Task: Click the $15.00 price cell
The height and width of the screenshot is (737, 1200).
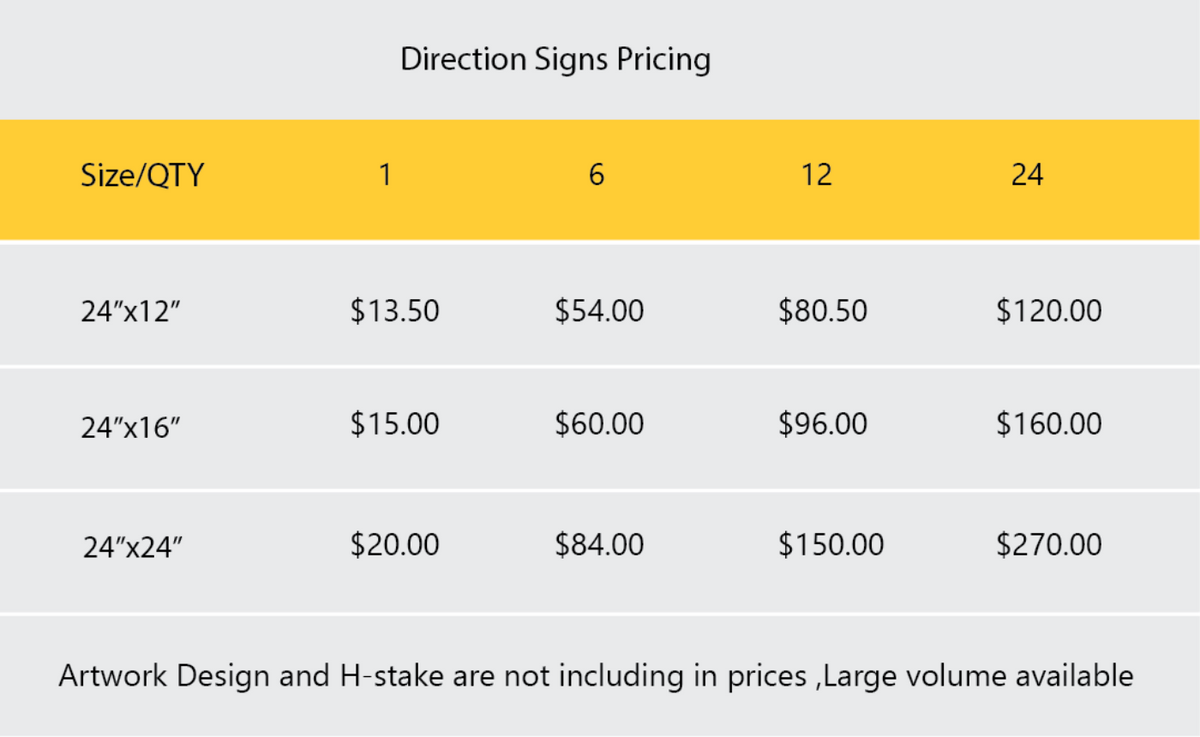Action: tap(395, 424)
